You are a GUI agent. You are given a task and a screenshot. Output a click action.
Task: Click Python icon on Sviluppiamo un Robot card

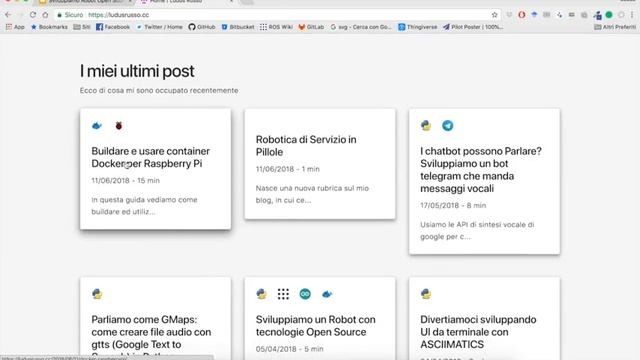(262, 294)
